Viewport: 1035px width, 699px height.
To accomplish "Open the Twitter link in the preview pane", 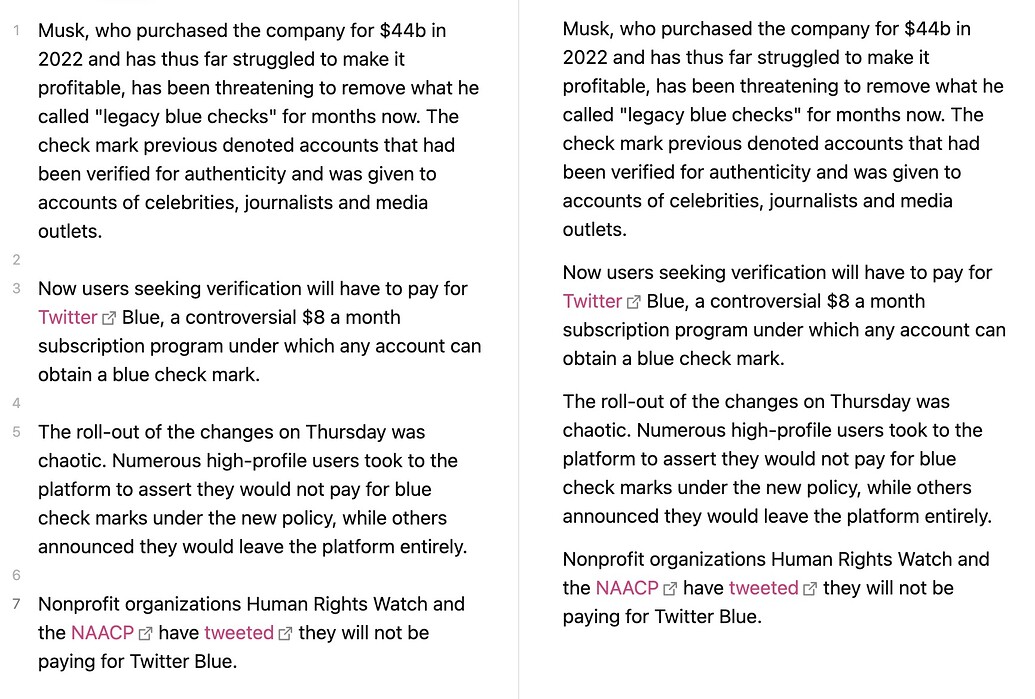I will point(592,302).
